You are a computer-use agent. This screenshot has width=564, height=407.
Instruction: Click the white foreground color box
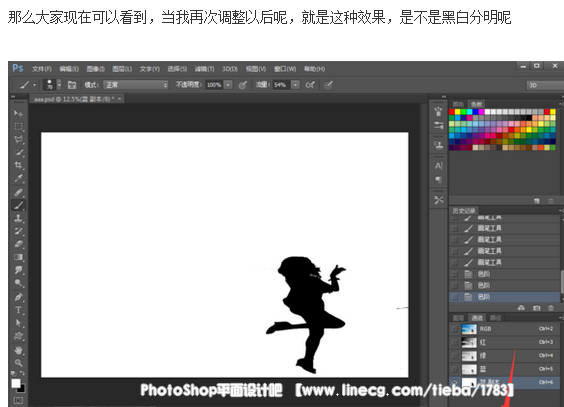point(16,383)
